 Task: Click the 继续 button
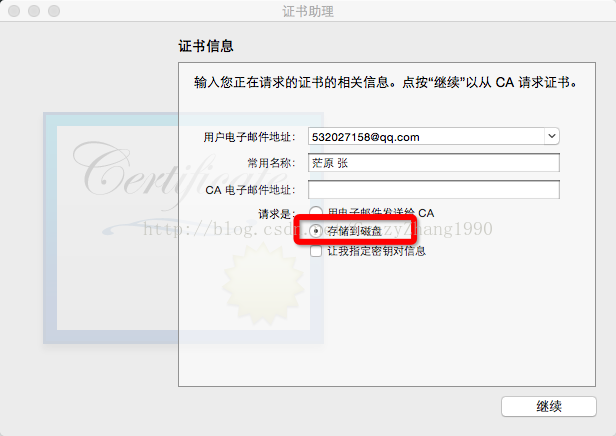click(x=549, y=406)
